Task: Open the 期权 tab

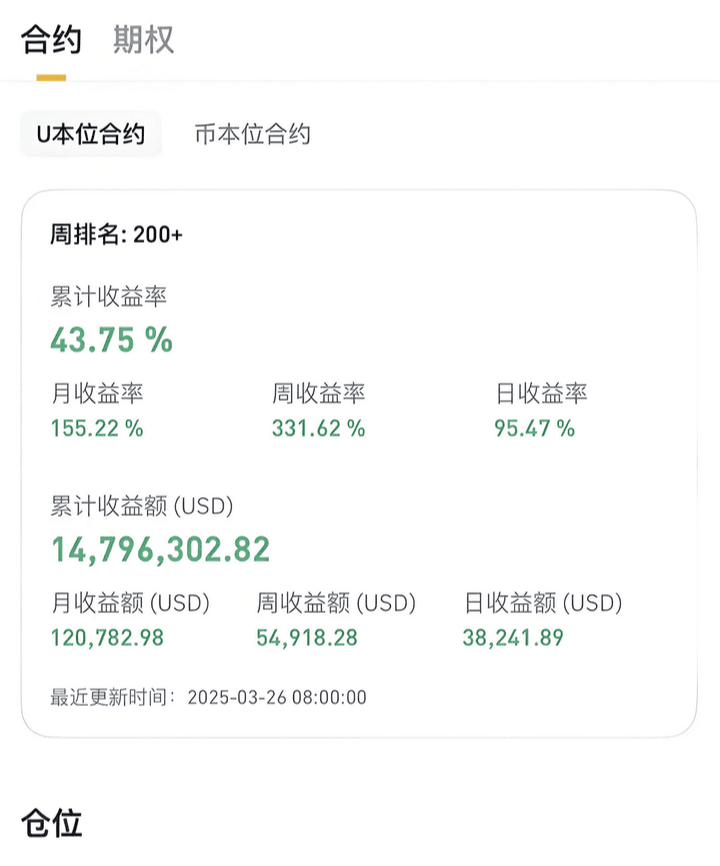Action: (x=144, y=40)
